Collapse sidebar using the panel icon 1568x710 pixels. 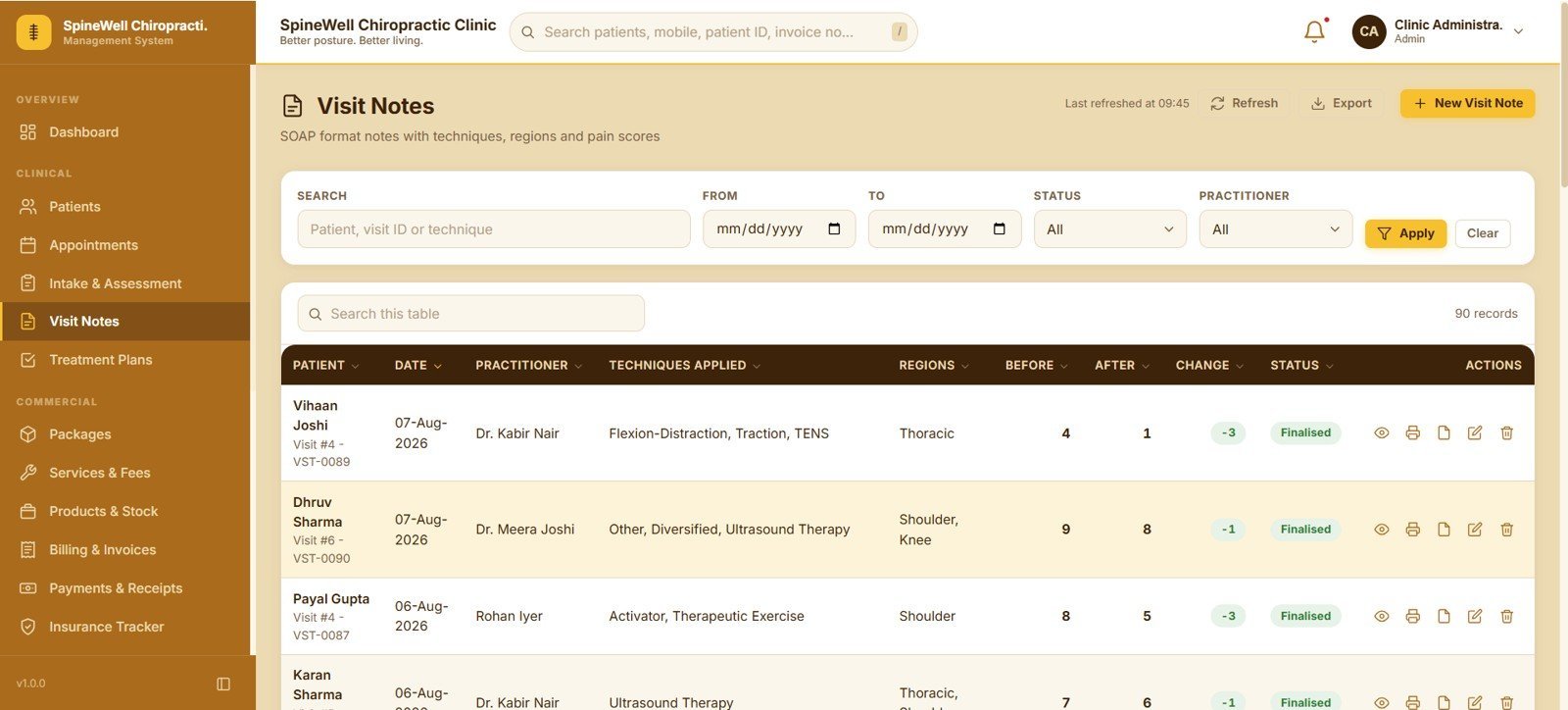223,684
